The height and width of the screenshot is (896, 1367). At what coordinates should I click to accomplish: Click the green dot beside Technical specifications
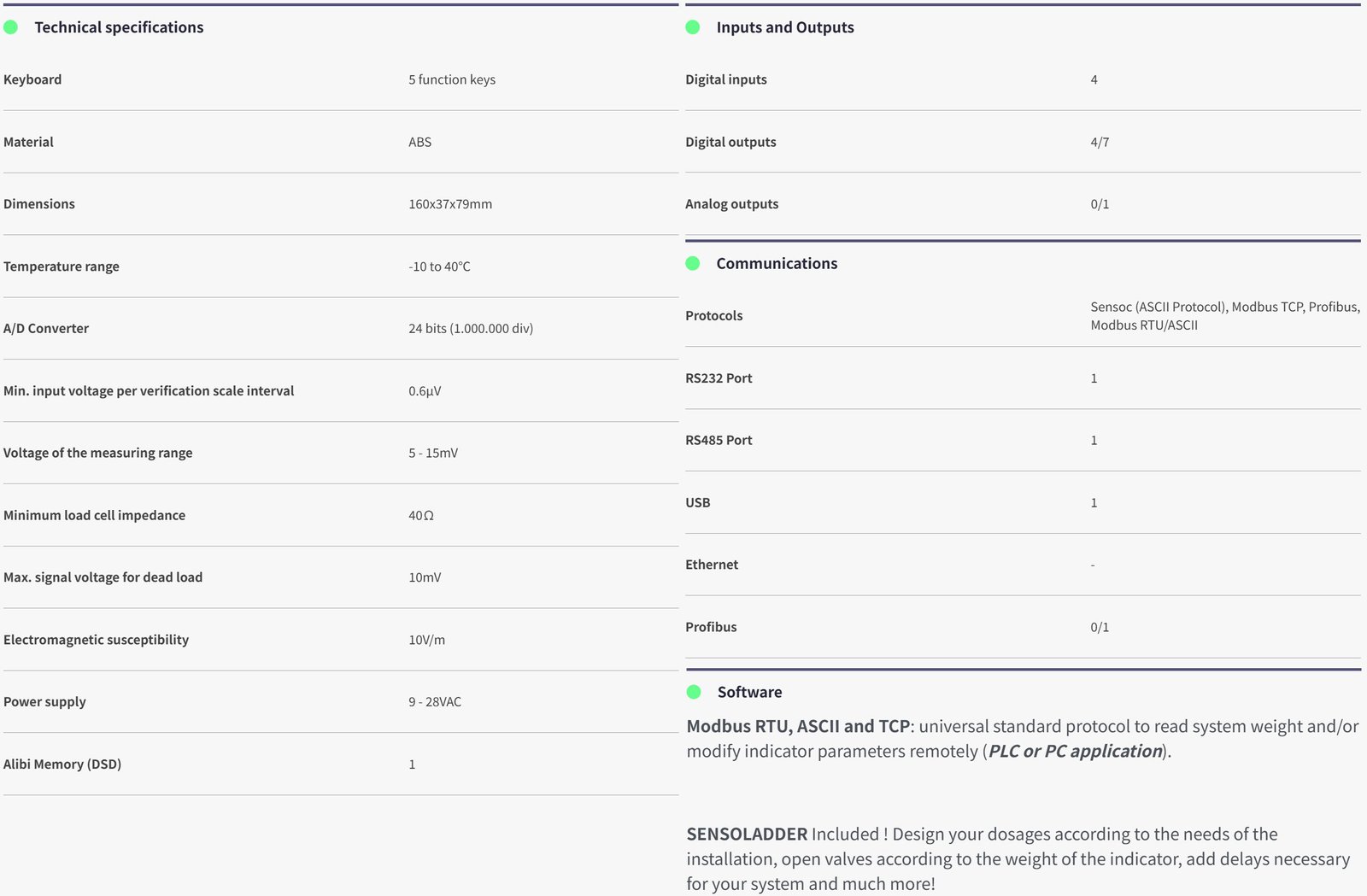11,27
